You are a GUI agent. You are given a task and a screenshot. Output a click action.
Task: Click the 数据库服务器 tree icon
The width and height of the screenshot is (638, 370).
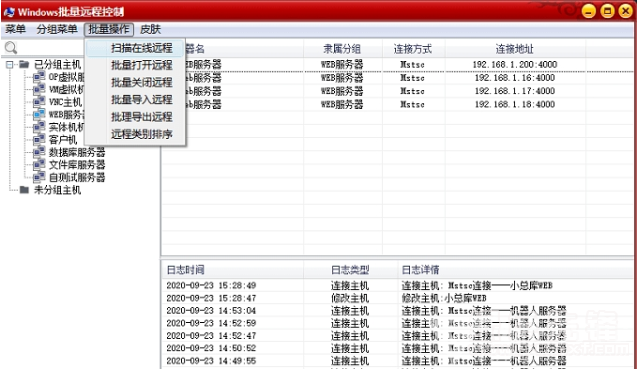click(39, 152)
